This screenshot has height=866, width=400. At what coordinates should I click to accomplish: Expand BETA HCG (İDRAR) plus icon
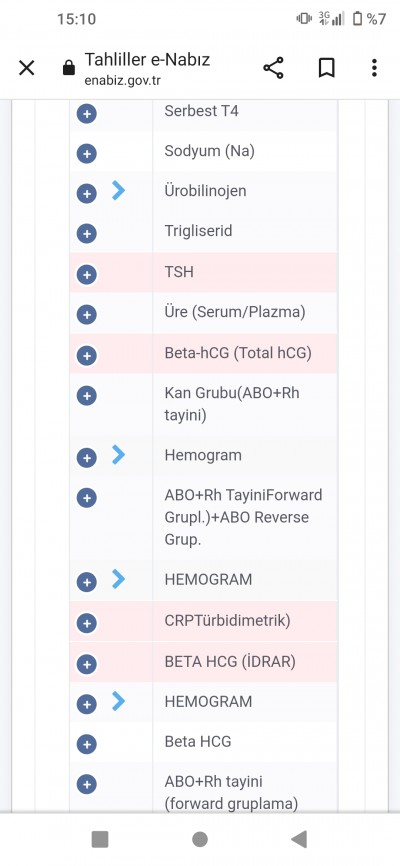[87, 664]
